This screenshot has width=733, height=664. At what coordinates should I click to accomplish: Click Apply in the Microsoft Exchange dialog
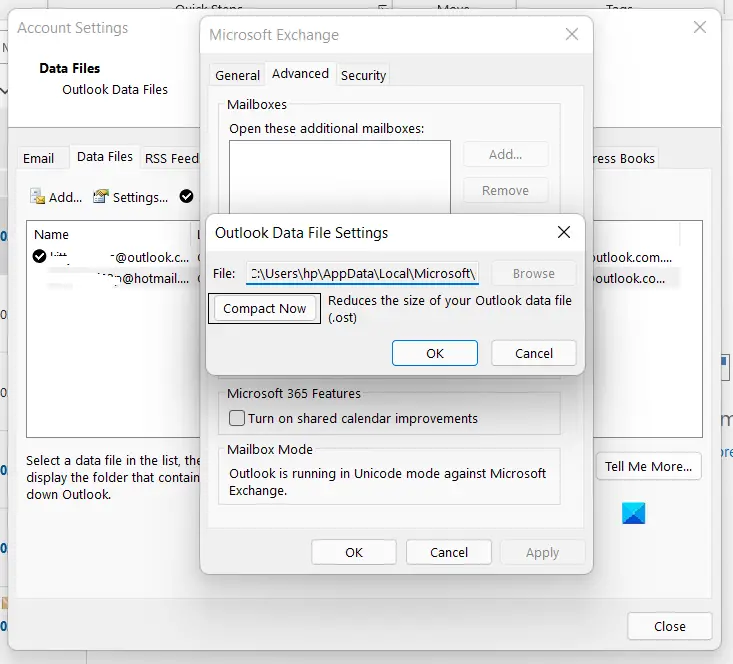(542, 552)
